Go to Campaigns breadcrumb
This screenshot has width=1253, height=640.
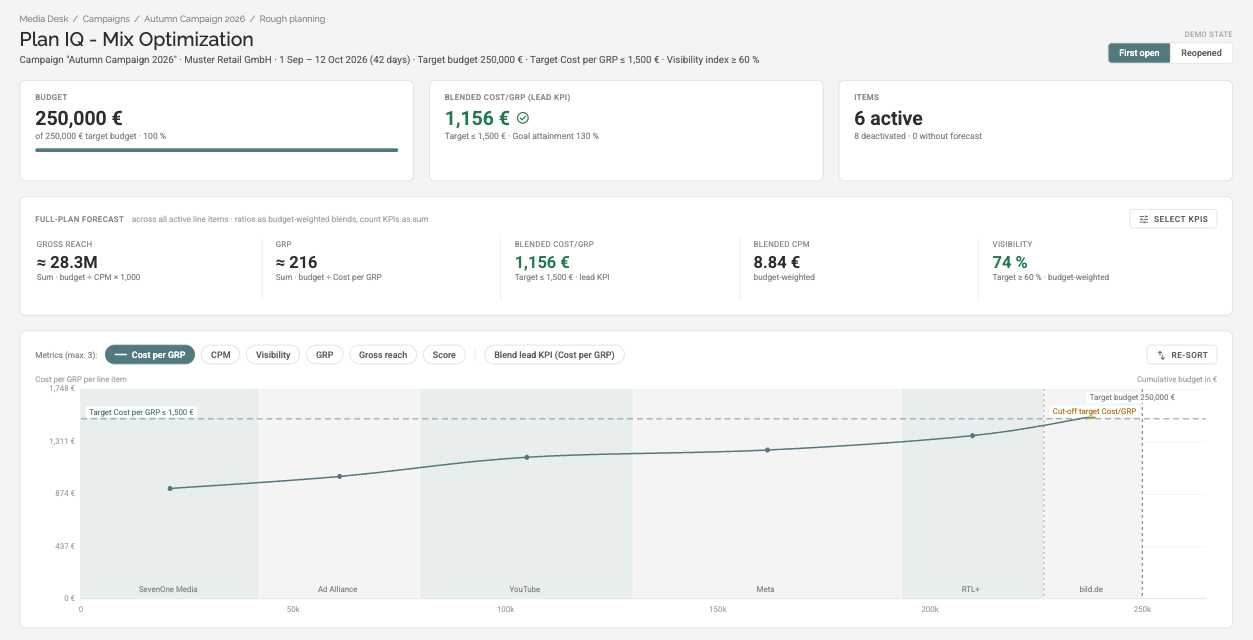click(105, 19)
